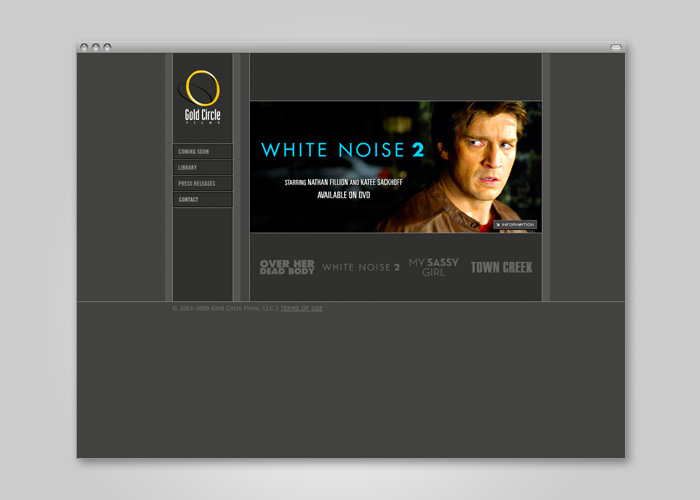Click the Available on DVD text

click(344, 194)
